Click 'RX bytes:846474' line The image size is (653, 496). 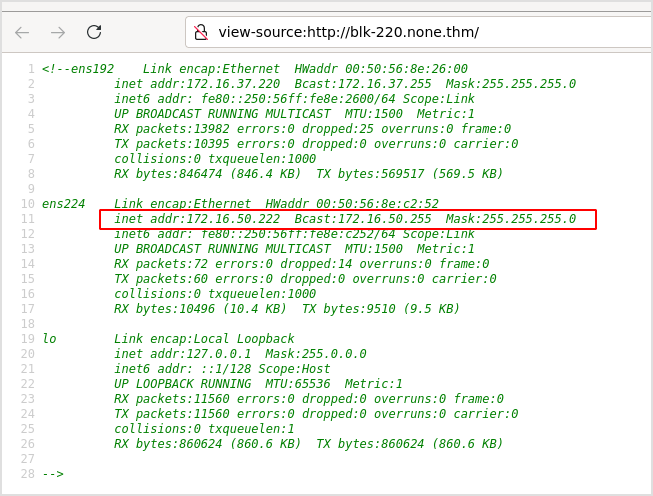click(309, 174)
